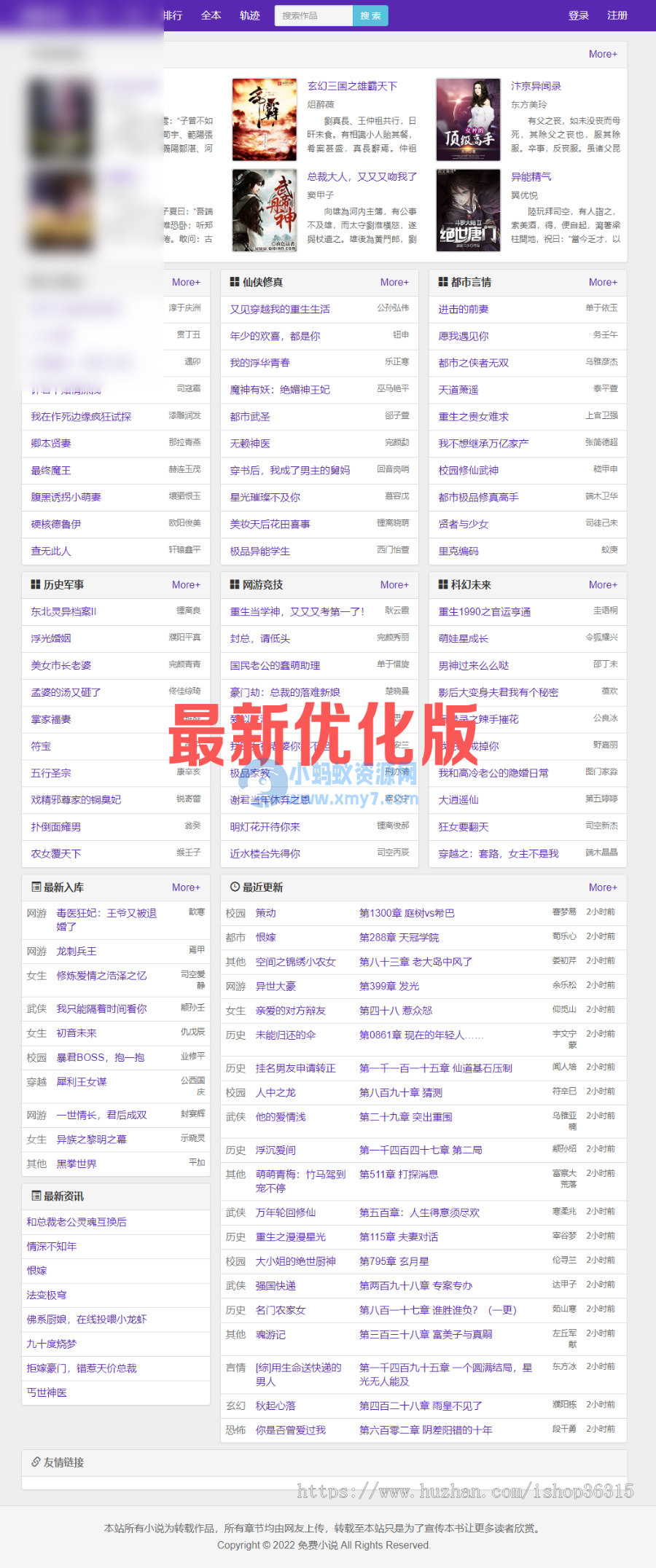Open chapter 第1300章 庭树vs希巴
656x1568 pixels.
pyautogui.click(x=407, y=913)
